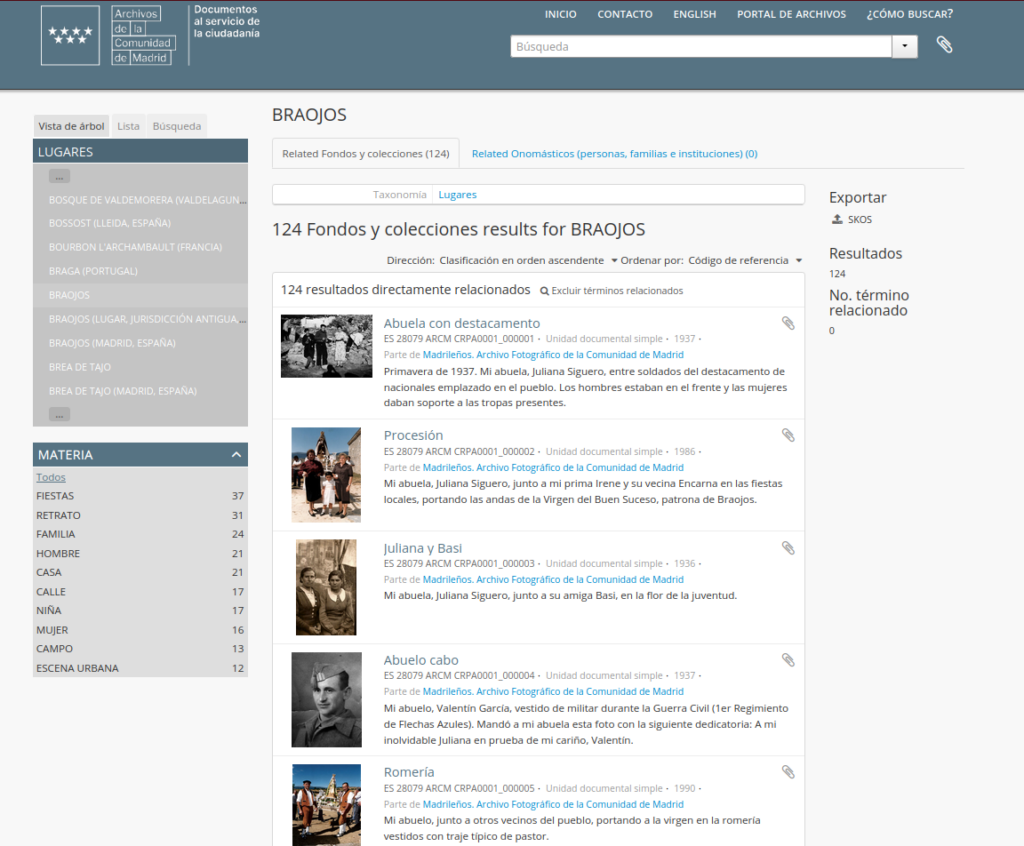
Task: Click paperclip icon for Abuela con destacamento
Action: coord(788,323)
